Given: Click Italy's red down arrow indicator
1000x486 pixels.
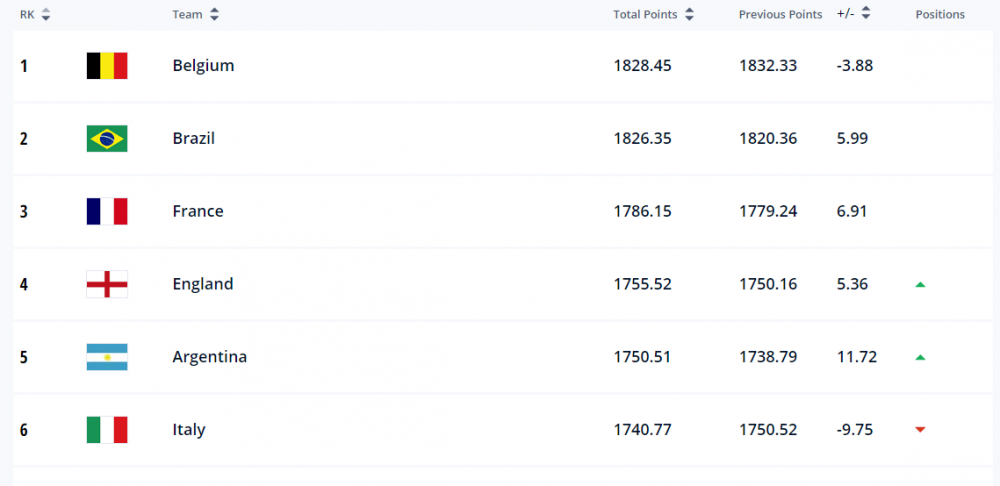Looking at the screenshot, I should 920,430.
